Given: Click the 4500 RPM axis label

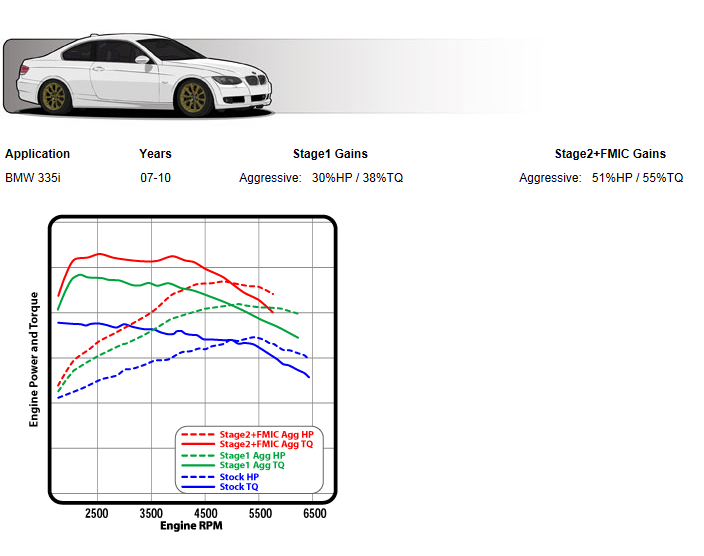Looking at the screenshot, I should point(206,513).
